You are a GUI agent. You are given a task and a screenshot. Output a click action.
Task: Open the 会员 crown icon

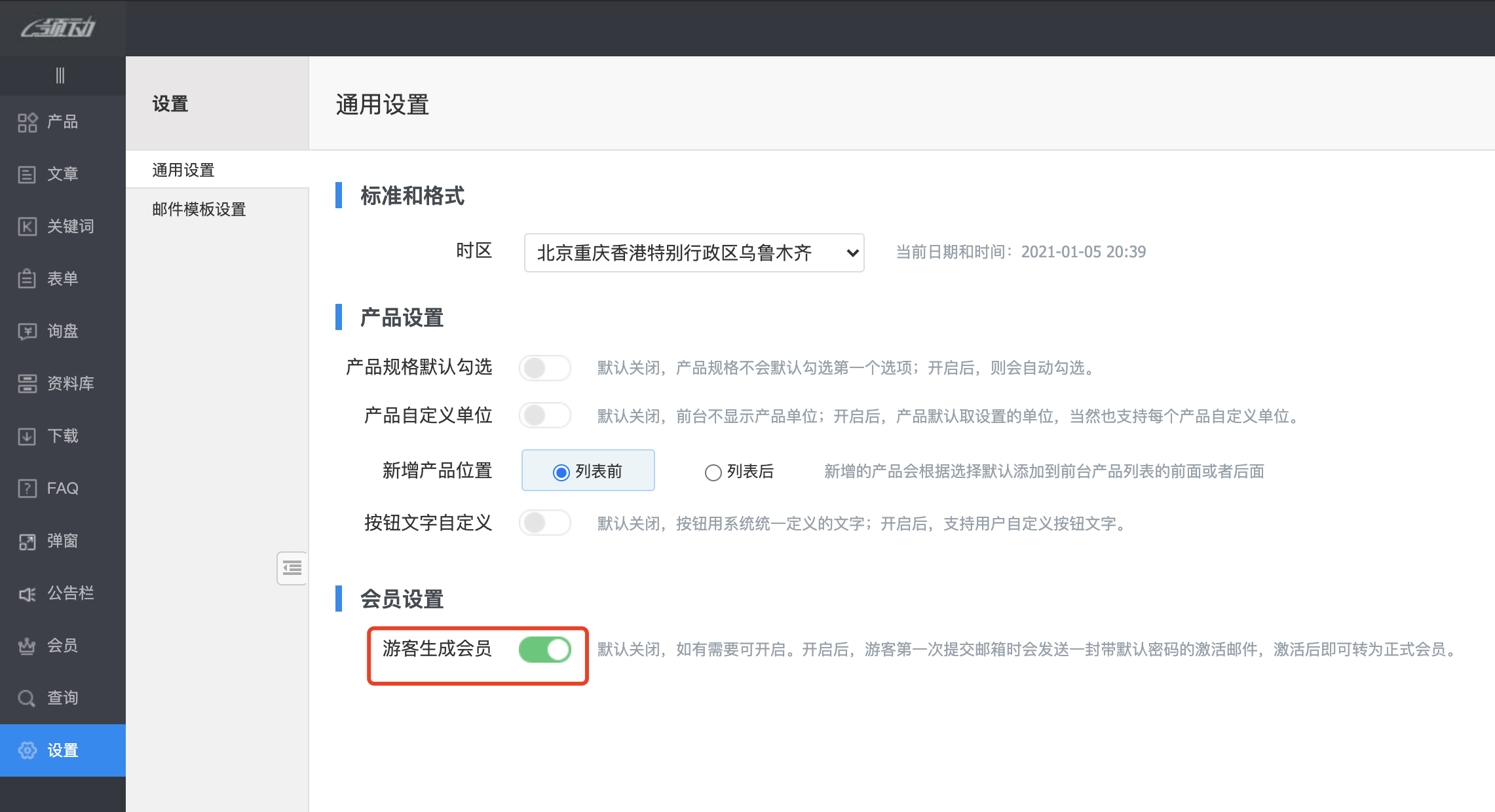[x=27, y=646]
